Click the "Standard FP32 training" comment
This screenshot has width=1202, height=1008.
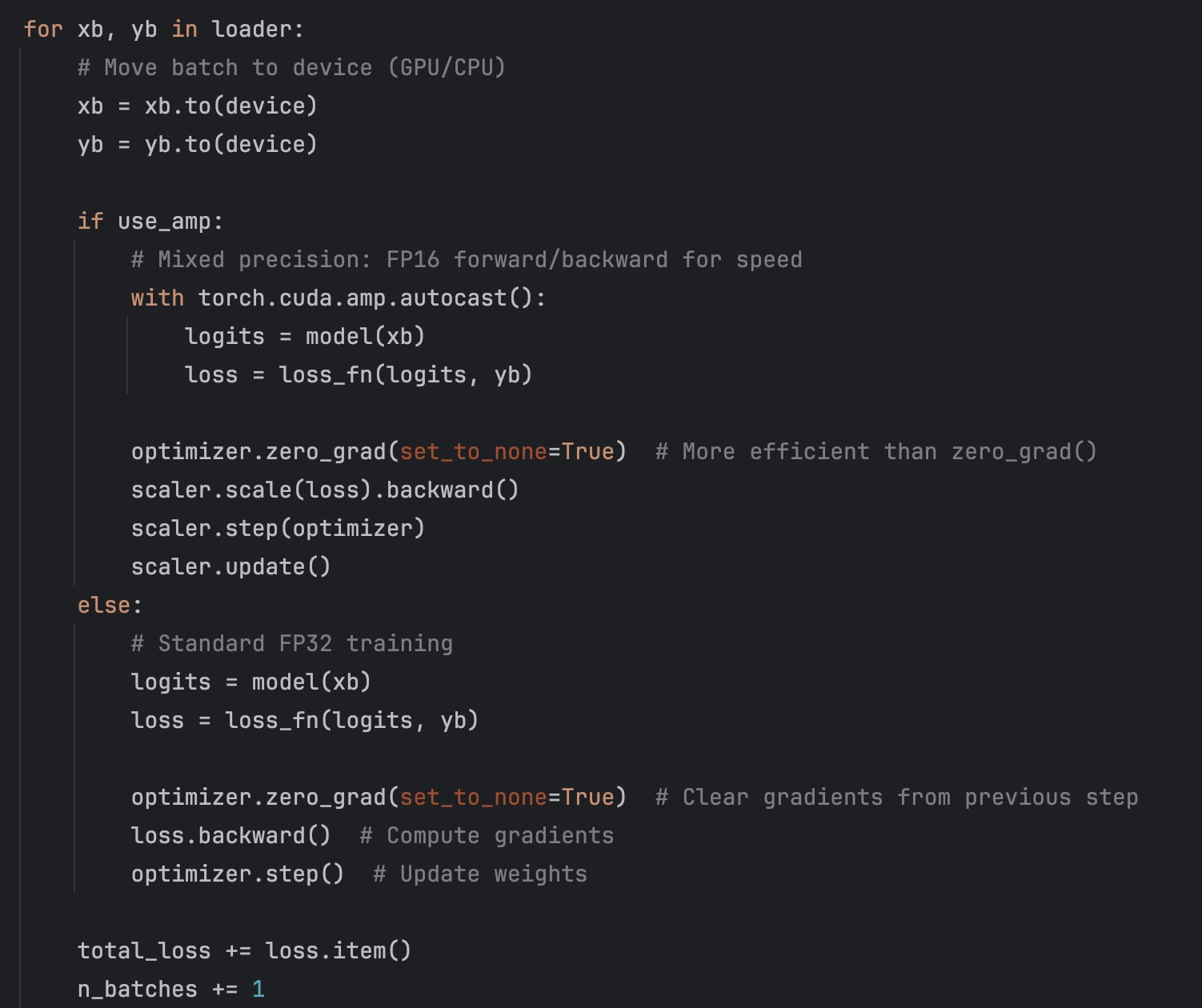(291, 644)
